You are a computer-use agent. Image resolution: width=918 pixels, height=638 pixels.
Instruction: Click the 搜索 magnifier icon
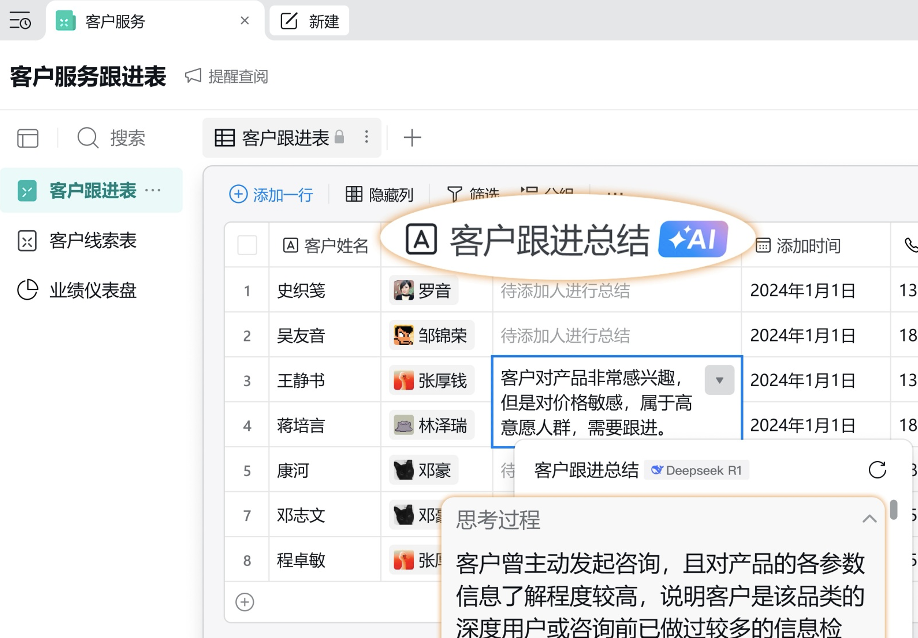[88, 138]
